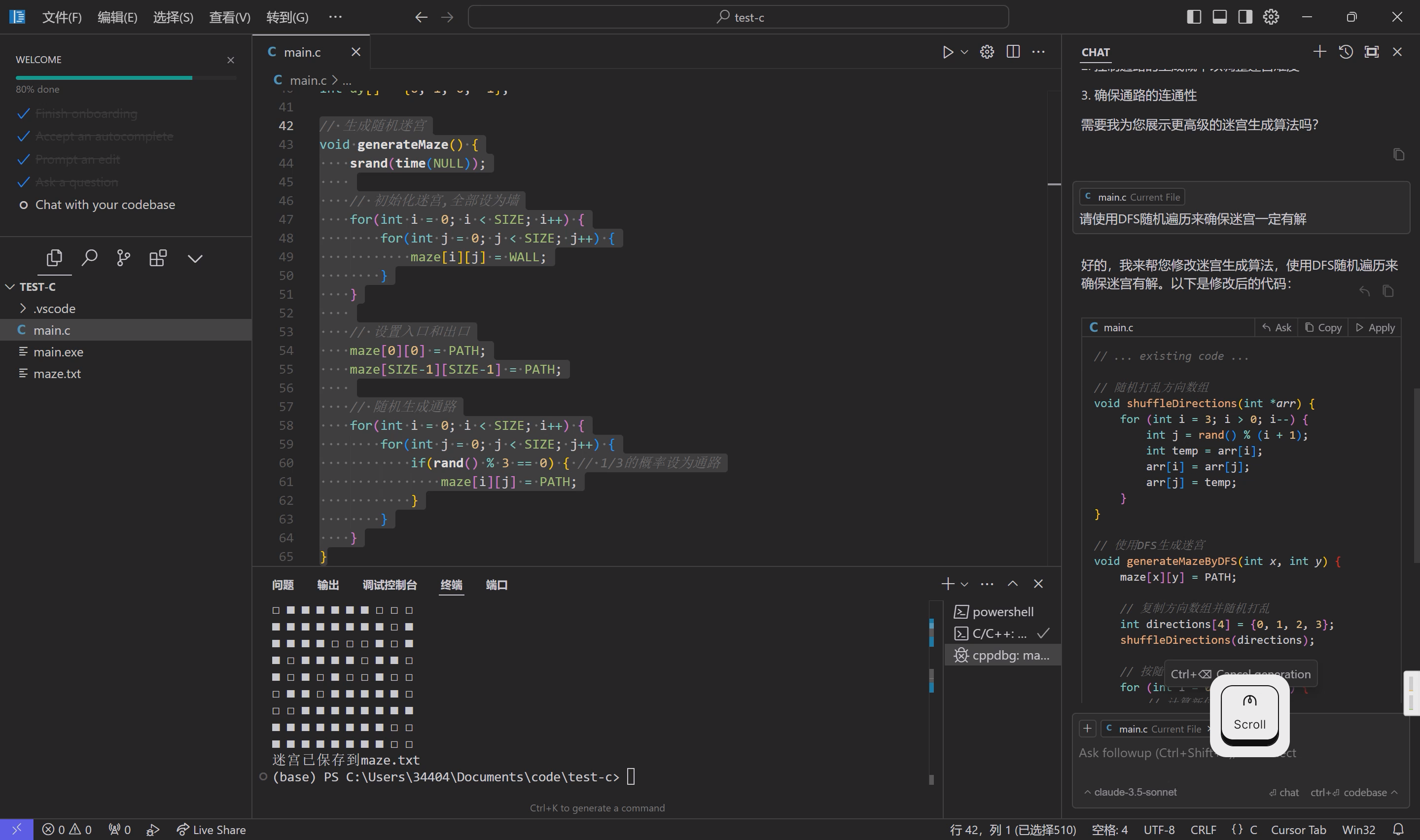Open the Explorer files view icon
1420x840 pixels.
pyautogui.click(x=54, y=258)
